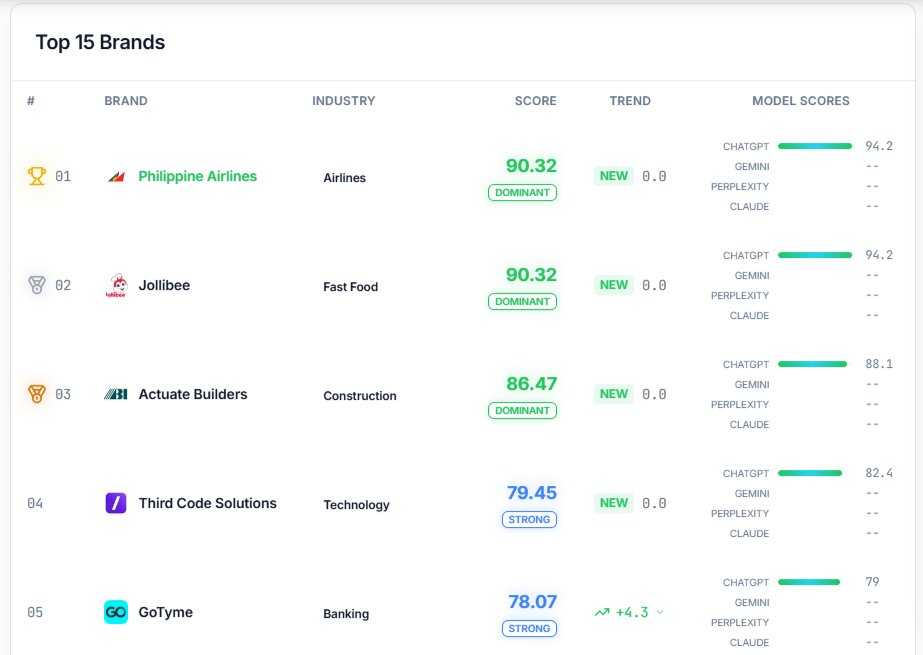Click the Fast Food industry cell
Screen dimensions: 923x655
pos(350,287)
